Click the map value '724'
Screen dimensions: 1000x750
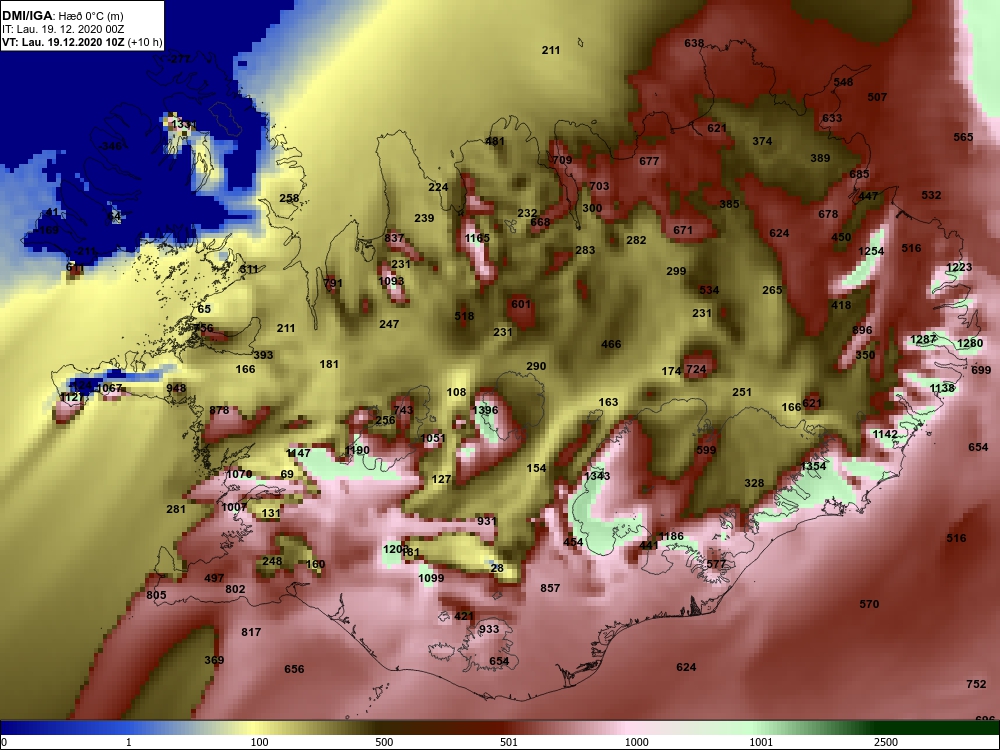(696, 370)
